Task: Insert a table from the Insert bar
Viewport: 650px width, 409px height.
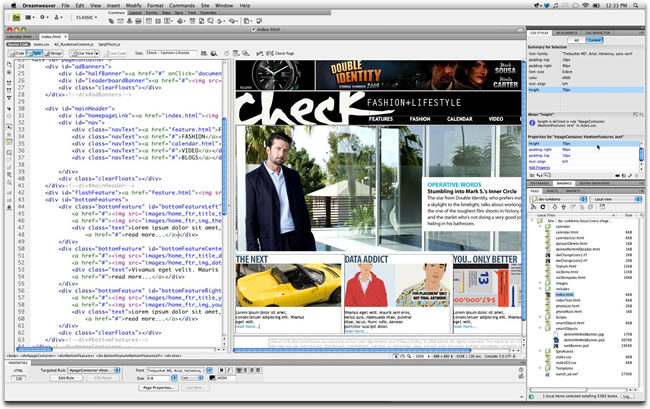Action: (149, 21)
